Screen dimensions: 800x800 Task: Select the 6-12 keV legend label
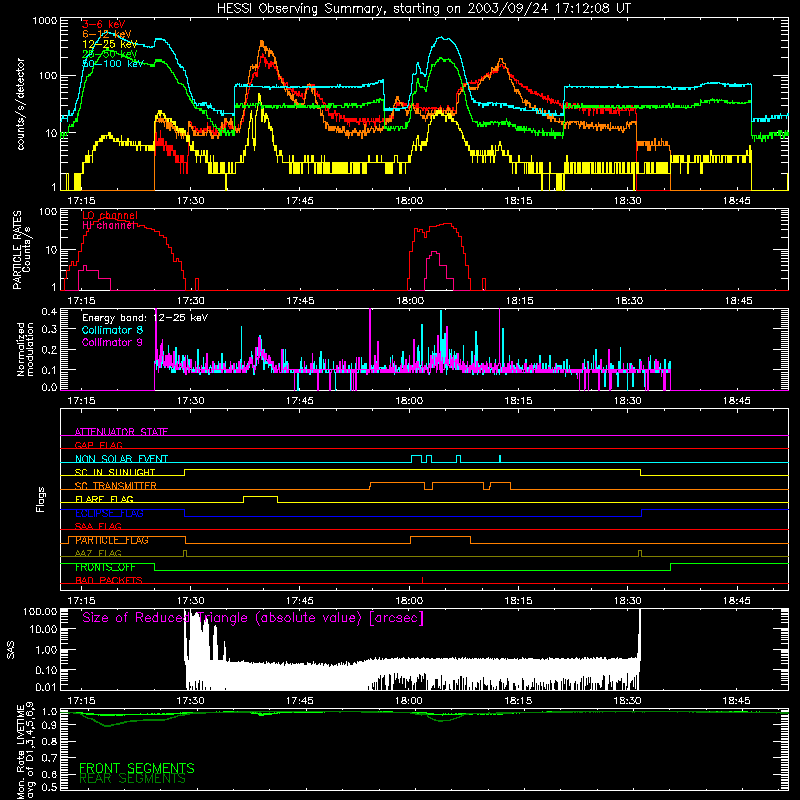pyautogui.click(x=107, y=34)
